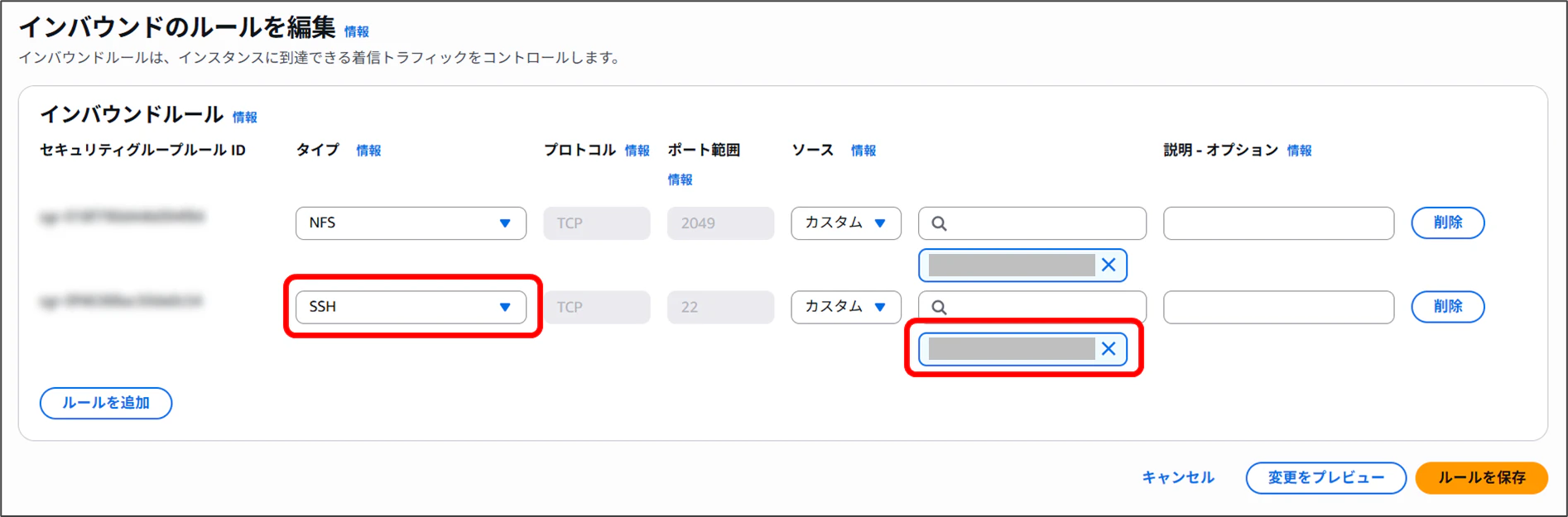Open 情報 link beside 説明 - オプション column
Viewport: 1568px width, 517px height.
pyautogui.click(x=1300, y=151)
